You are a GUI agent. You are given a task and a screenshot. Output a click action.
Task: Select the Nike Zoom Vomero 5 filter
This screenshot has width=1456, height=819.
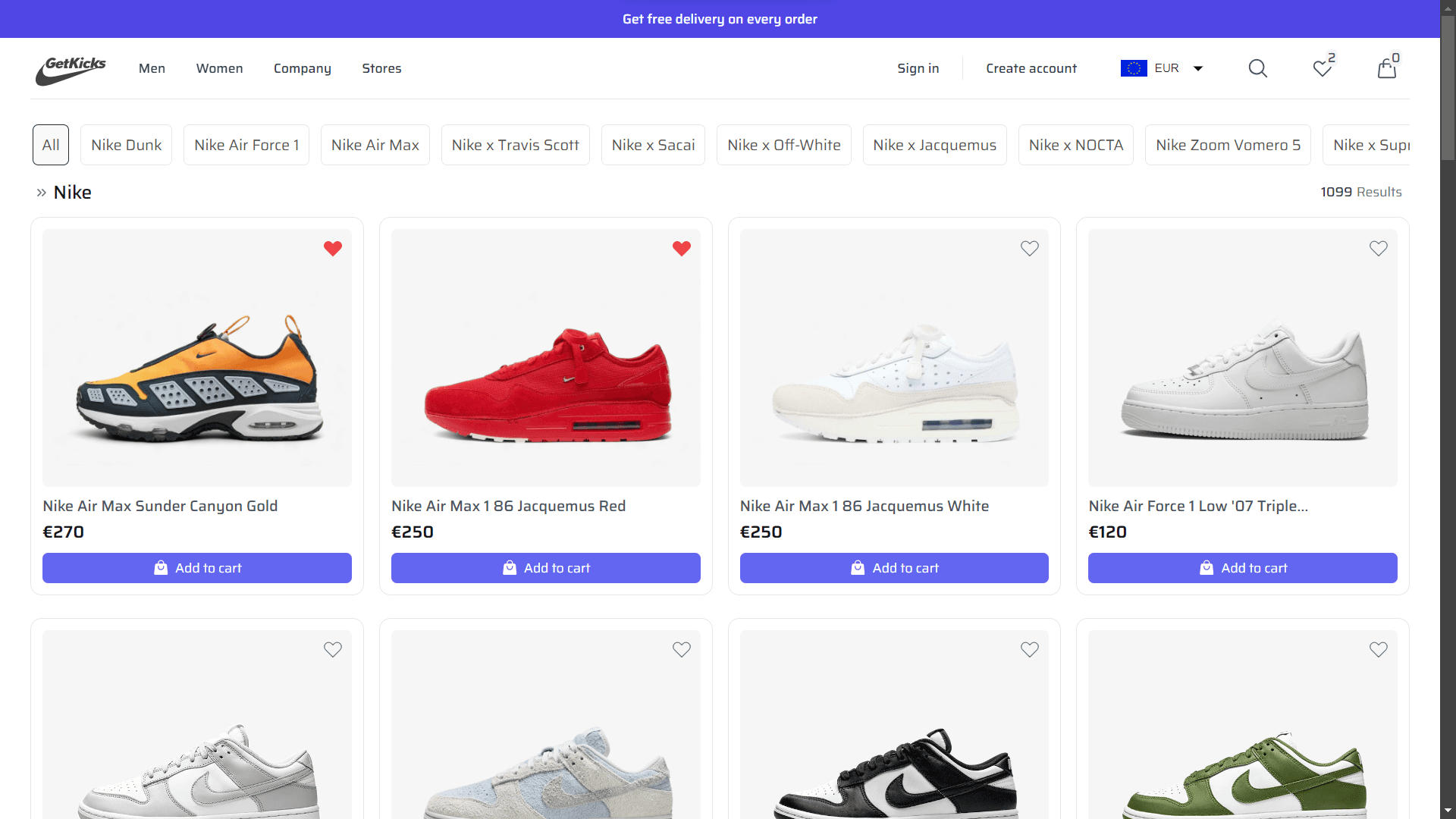[1228, 145]
